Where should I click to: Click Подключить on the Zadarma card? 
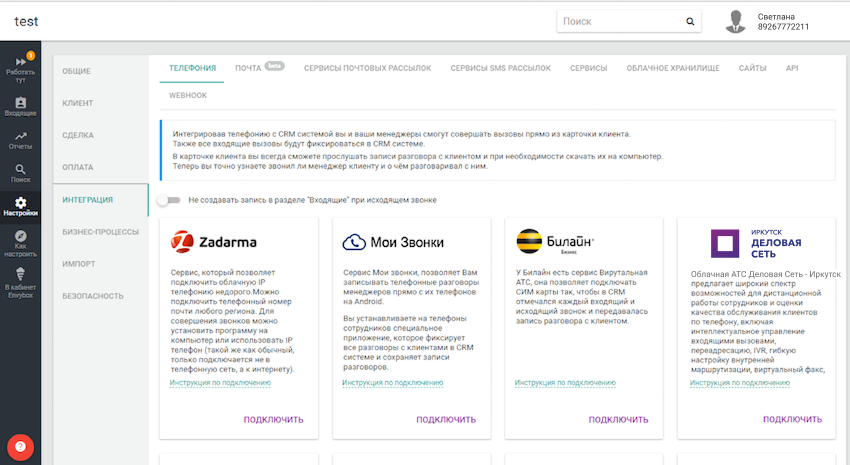[273, 419]
